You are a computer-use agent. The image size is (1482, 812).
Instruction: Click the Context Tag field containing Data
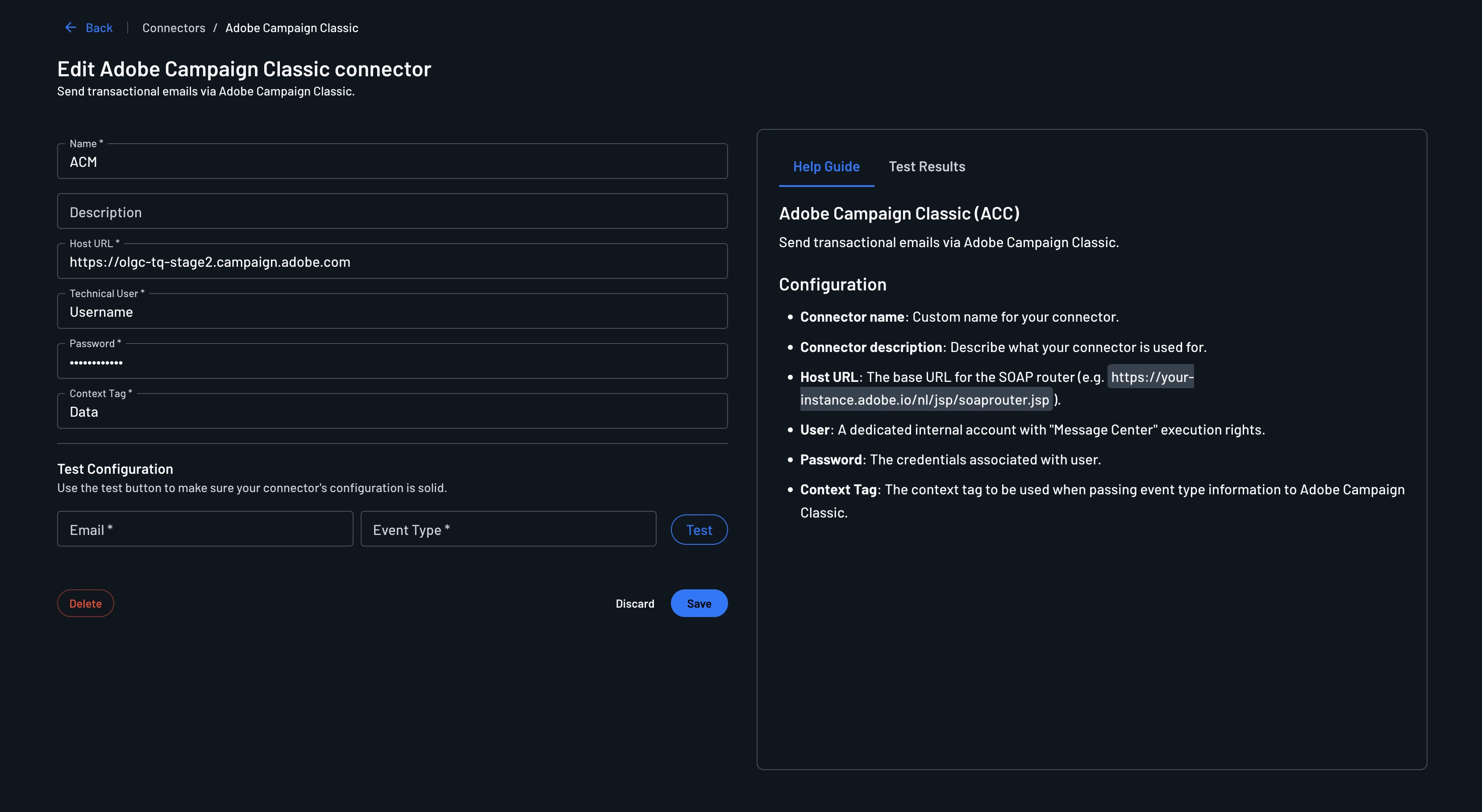coord(392,411)
